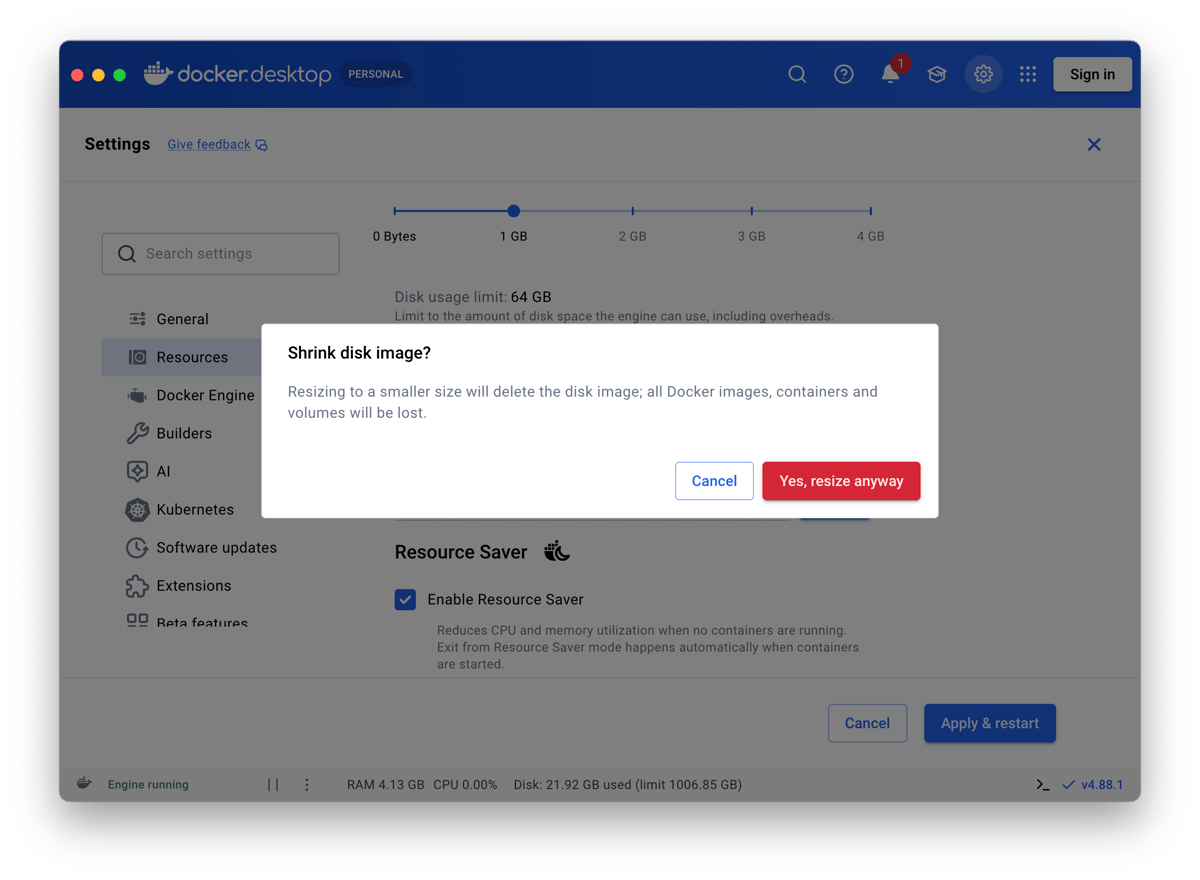Cancel the Shrink disk image dialog
The width and height of the screenshot is (1200, 880).
(x=714, y=481)
